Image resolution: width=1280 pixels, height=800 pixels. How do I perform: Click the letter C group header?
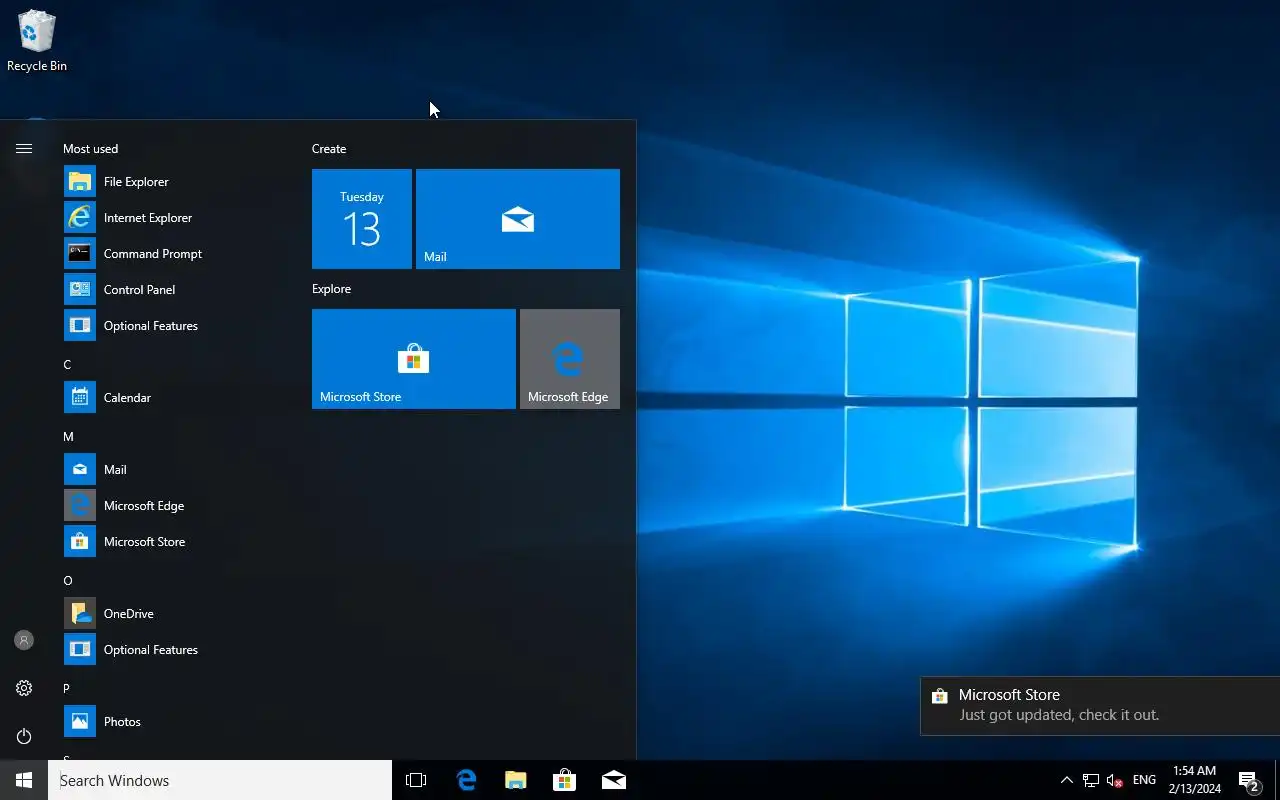(67, 364)
